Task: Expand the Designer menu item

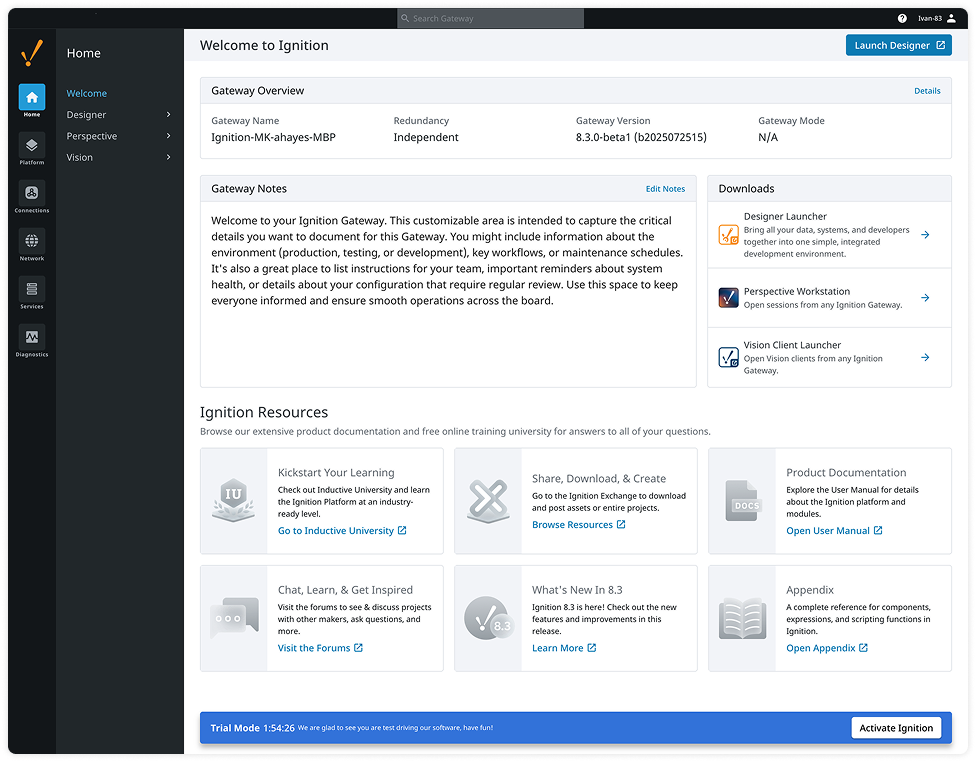Action: pyautogui.click(x=119, y=115)
